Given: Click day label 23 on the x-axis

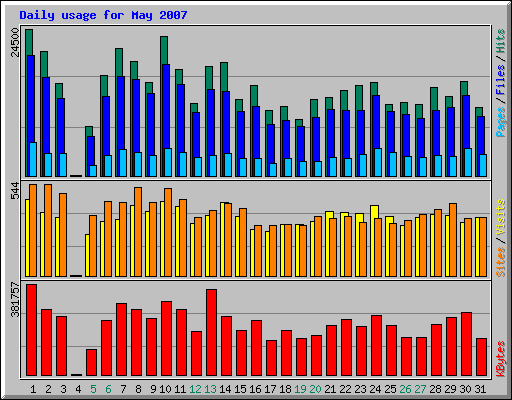Looking at the screenshot, I should pos(360,389).
